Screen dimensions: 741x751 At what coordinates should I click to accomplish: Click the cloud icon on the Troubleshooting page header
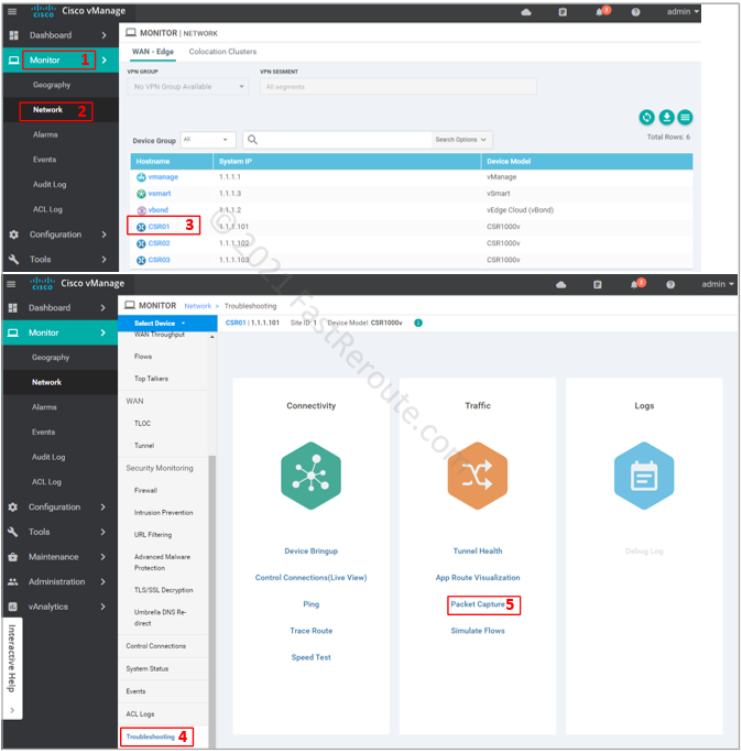coord(561,285)
